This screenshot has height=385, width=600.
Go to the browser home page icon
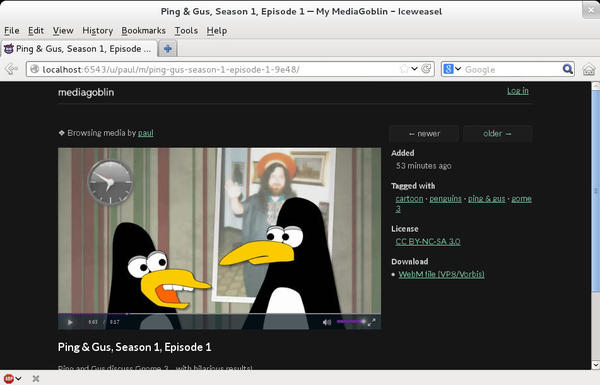coord(589,69)
